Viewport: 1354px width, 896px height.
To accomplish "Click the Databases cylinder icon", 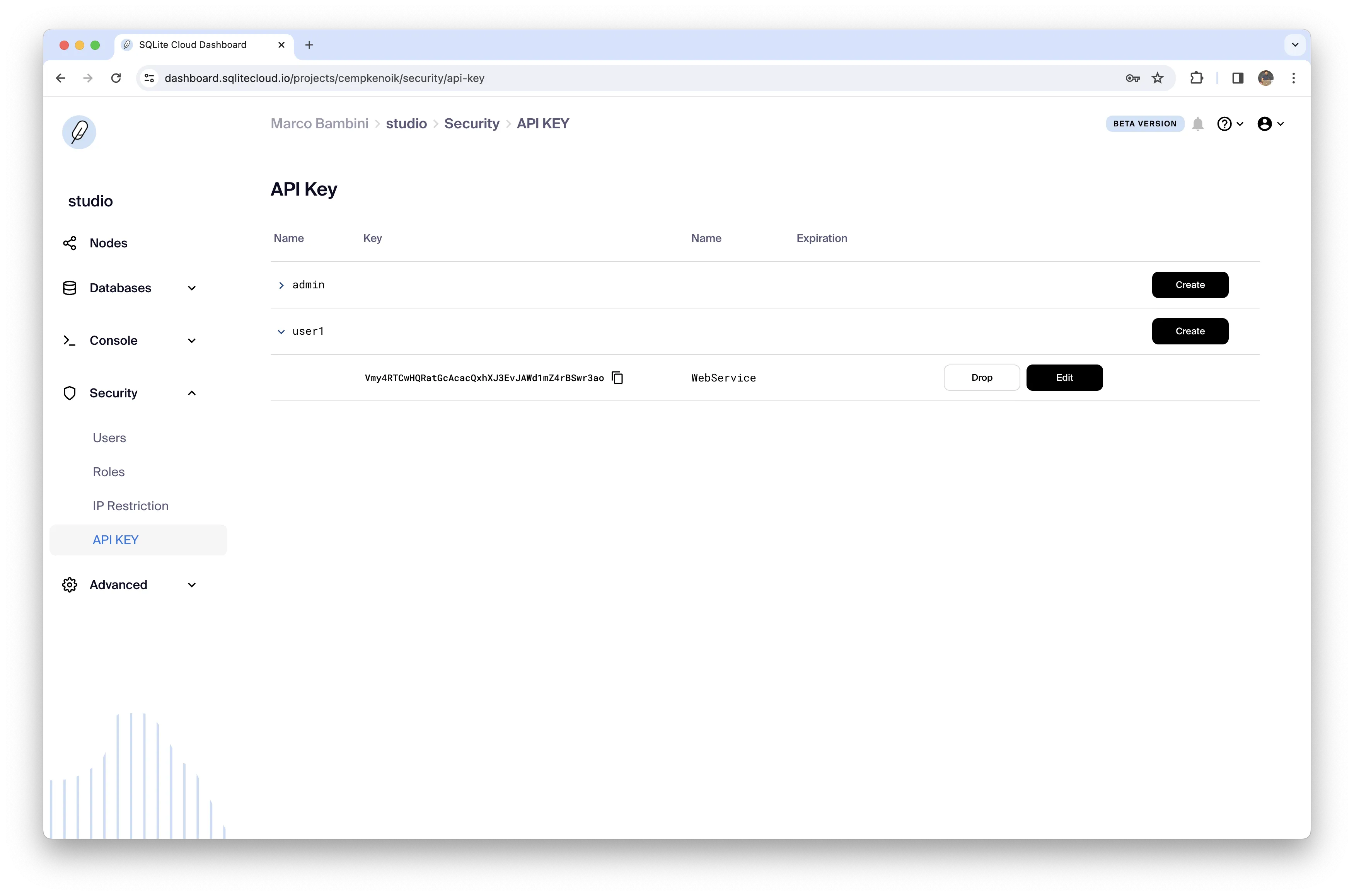I will 70,288.
